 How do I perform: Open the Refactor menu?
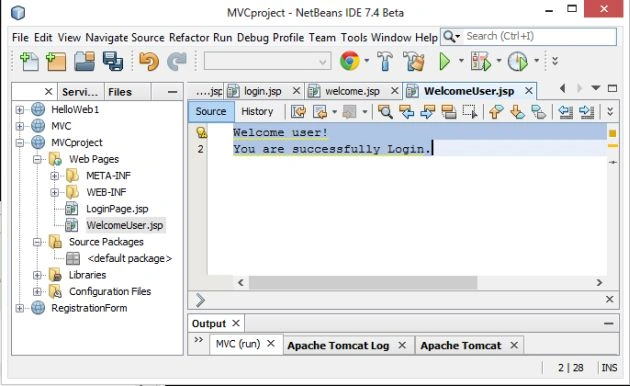click(x=189, y=37)
